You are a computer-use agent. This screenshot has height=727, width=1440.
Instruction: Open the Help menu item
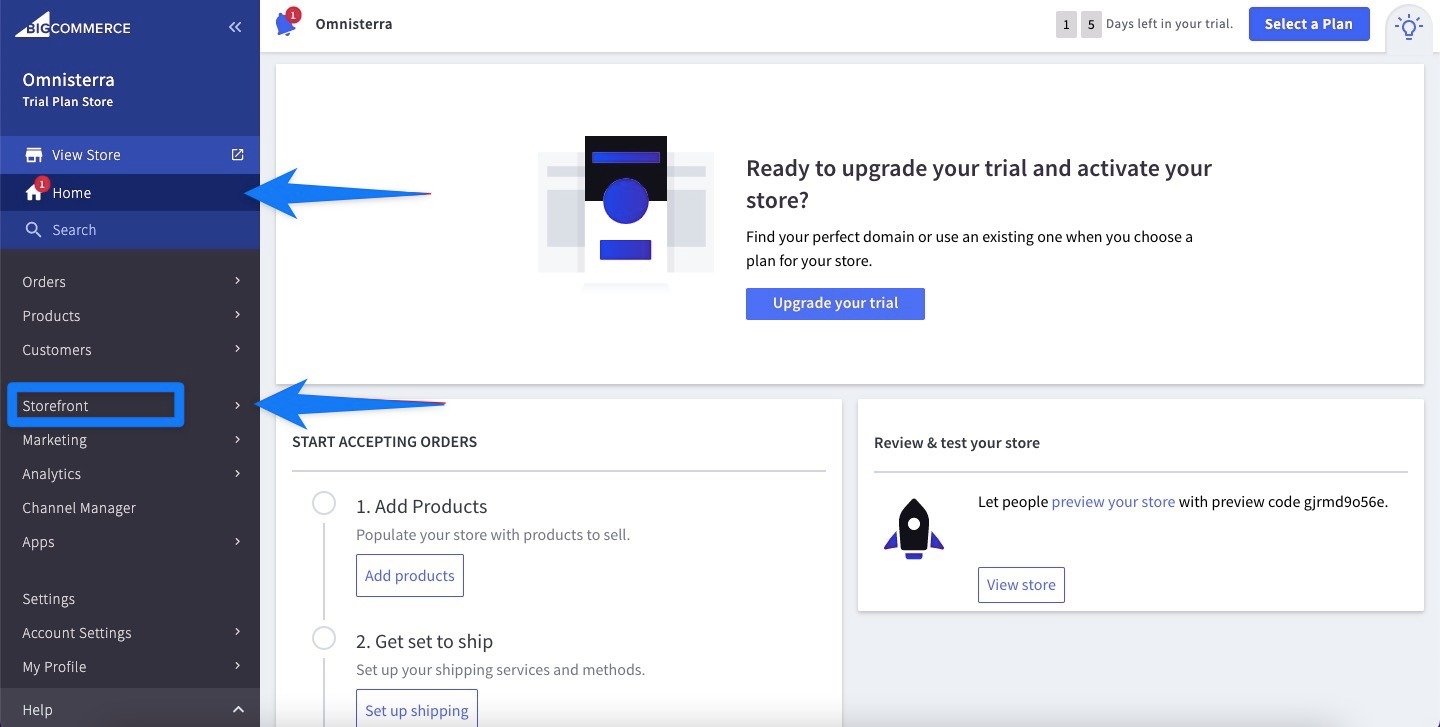click(x=130, y=709)
